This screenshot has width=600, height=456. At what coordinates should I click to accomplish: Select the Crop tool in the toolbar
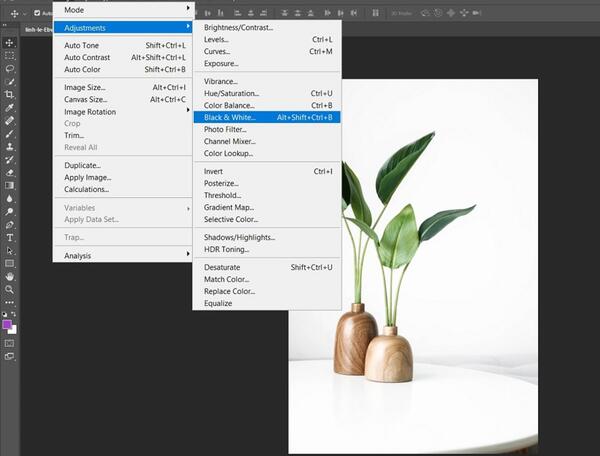tap(10, 94)
